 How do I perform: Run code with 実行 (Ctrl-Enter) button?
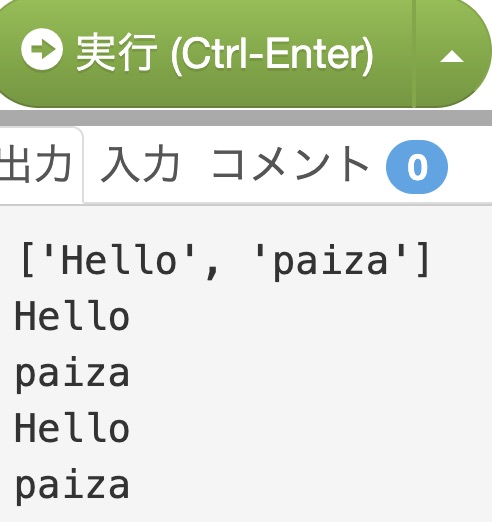tap(206, 53)
